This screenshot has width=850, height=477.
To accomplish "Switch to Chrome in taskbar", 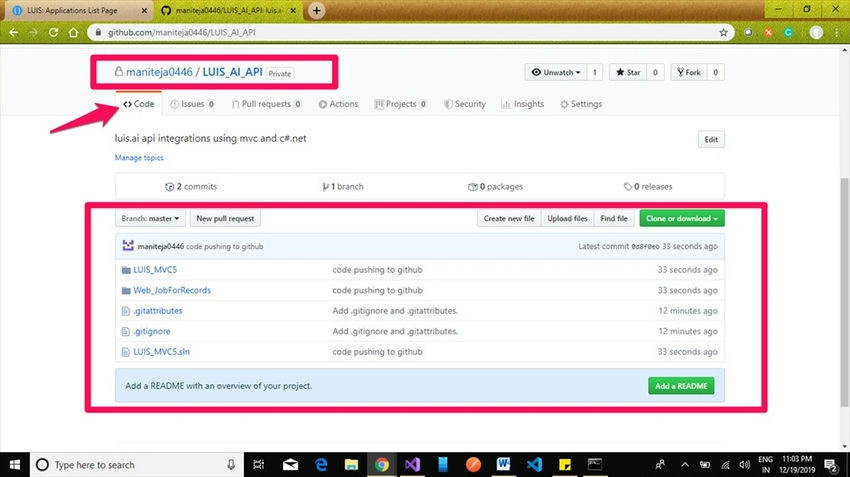I will (x=382, y=465).
